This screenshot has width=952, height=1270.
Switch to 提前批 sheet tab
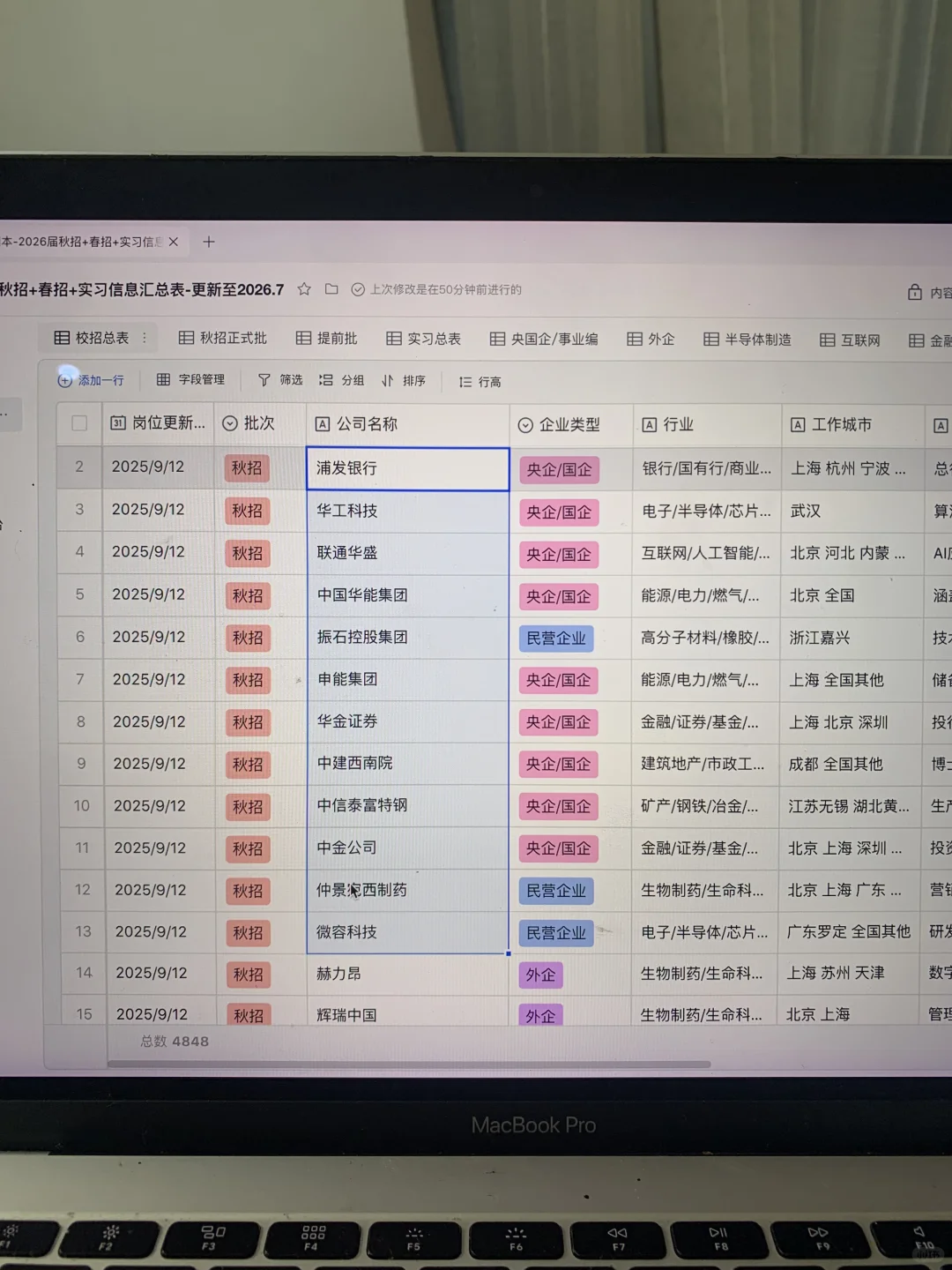(327, 339)
